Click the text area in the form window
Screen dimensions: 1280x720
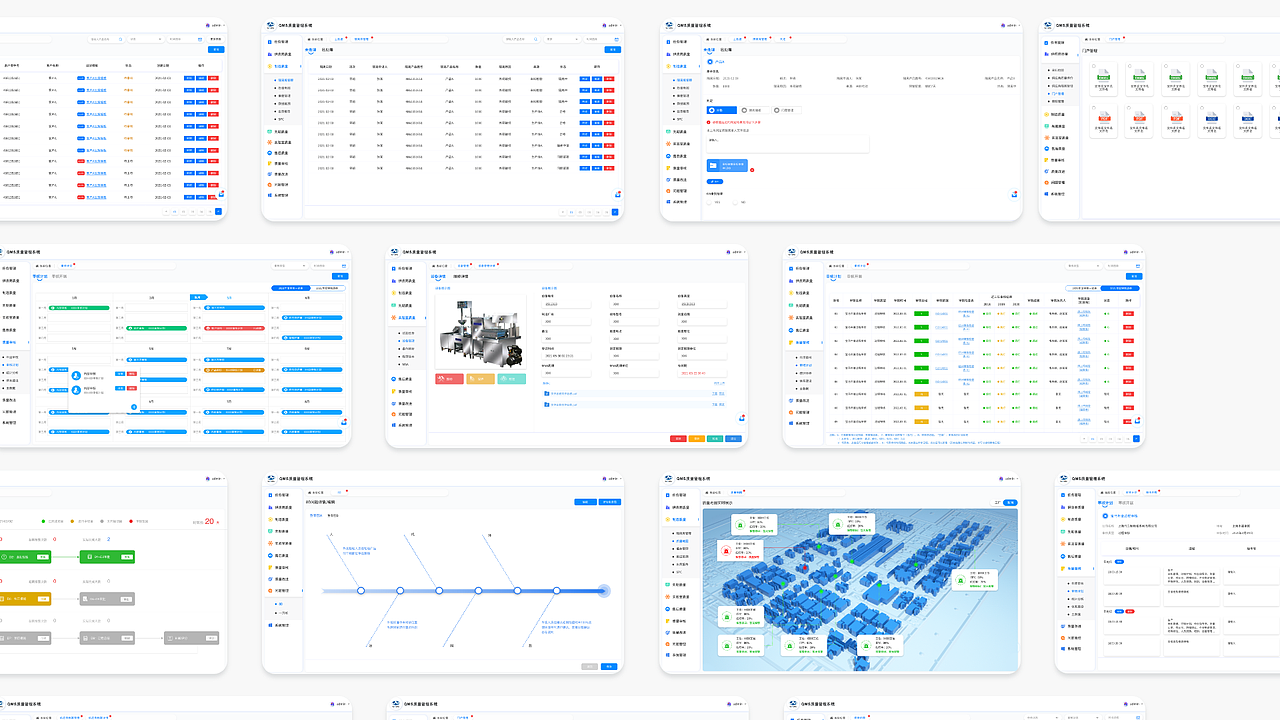(x=788, y=144)
